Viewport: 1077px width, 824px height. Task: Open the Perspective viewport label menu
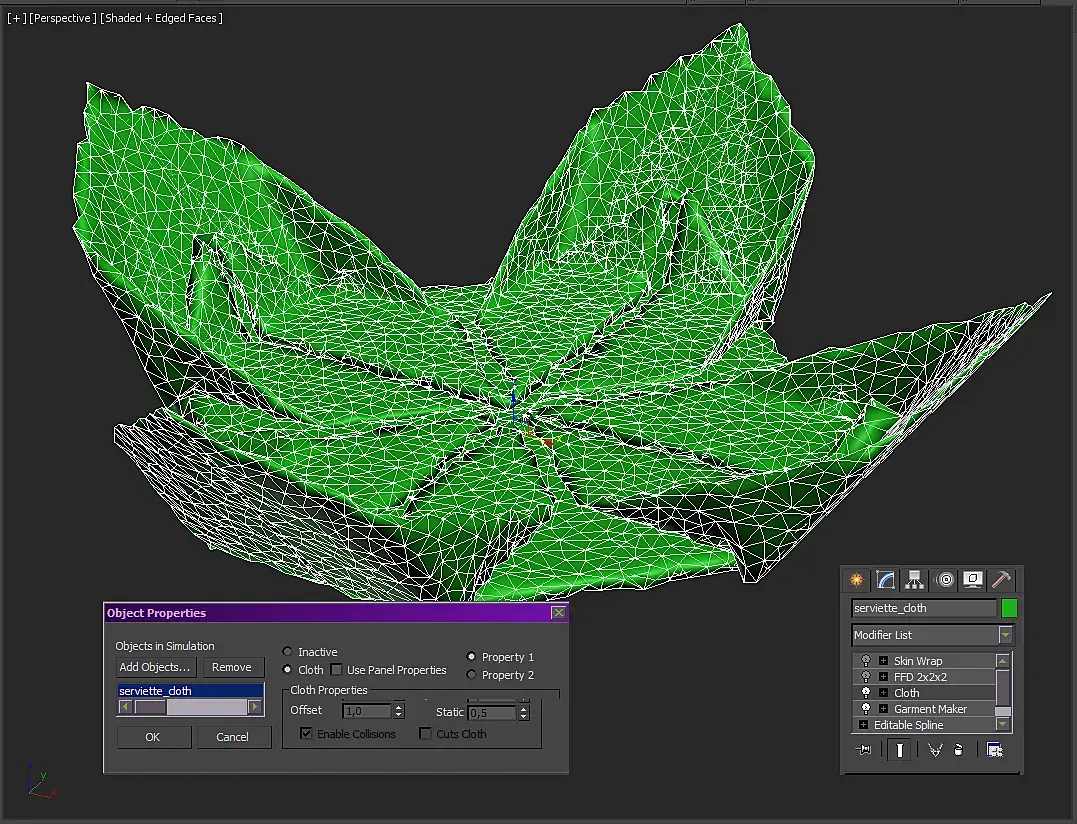click(63, 18)
